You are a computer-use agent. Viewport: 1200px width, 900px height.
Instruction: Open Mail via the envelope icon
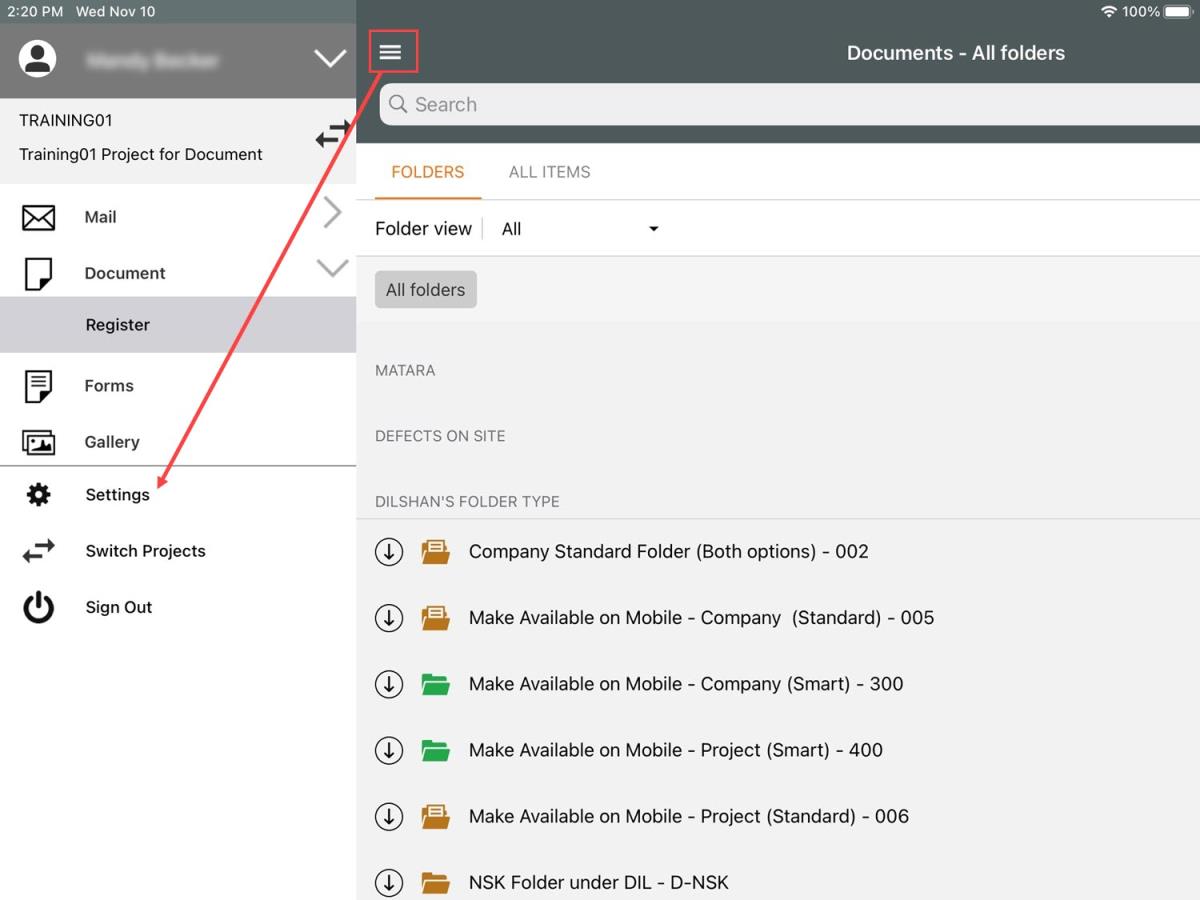[38, 217]
